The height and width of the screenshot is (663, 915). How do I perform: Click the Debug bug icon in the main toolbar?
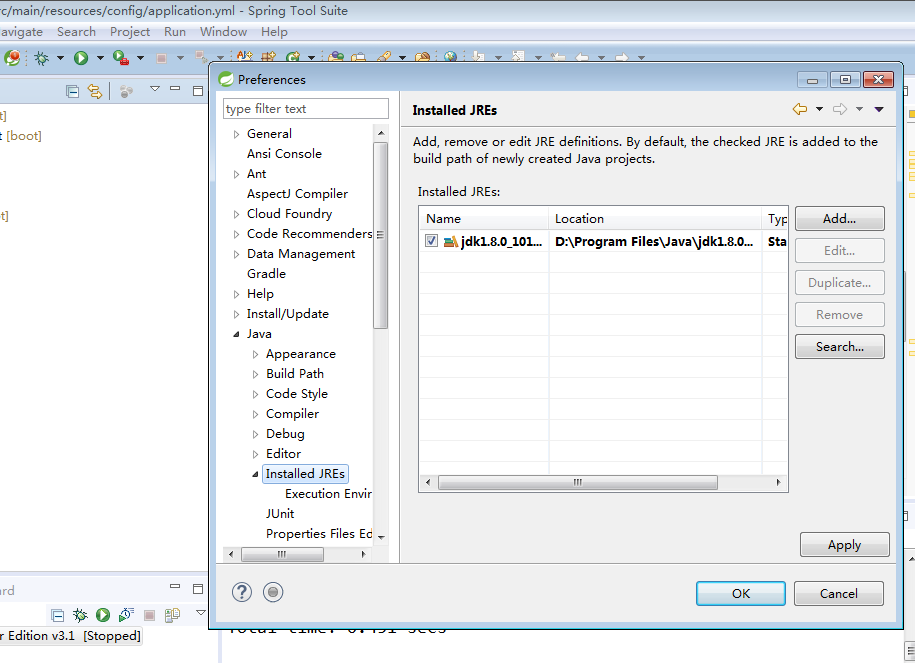point(41,58)
